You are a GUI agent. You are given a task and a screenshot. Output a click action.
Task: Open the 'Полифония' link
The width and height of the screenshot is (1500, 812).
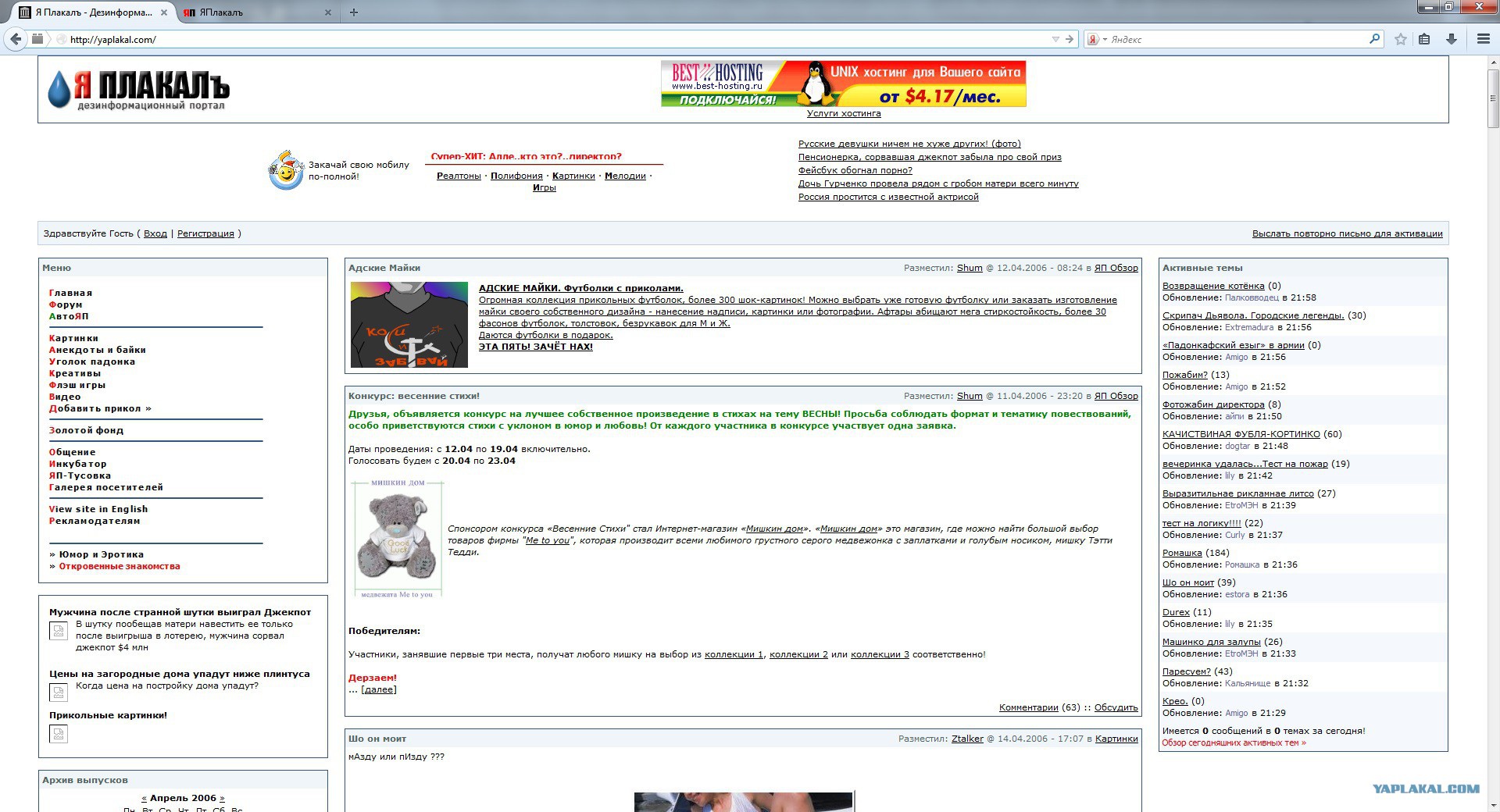tap(516, 176)
